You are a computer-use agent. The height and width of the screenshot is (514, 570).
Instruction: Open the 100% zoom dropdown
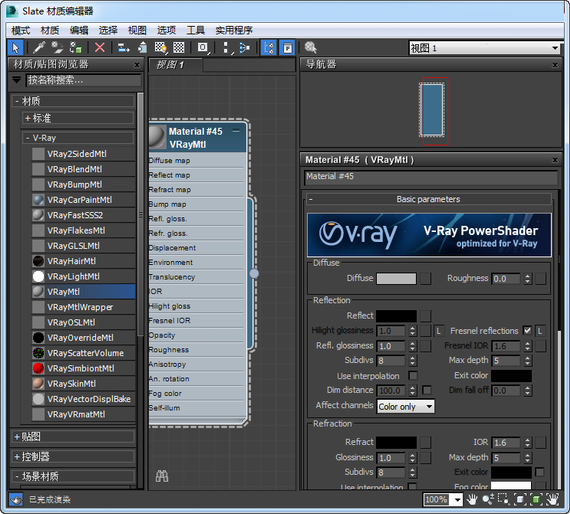click(x=457, y=500)
